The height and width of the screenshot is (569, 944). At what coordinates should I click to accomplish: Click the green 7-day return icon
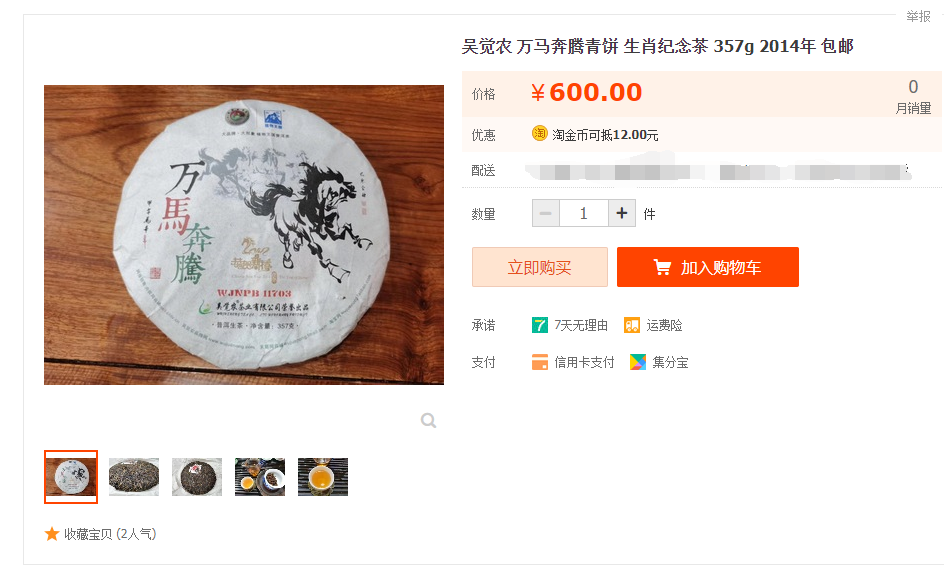coord(539,326)
